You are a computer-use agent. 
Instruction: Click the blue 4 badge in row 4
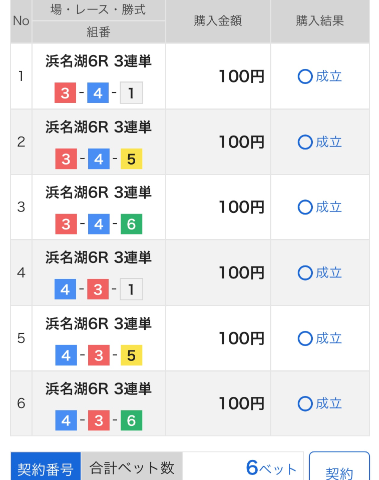[65, 289]
